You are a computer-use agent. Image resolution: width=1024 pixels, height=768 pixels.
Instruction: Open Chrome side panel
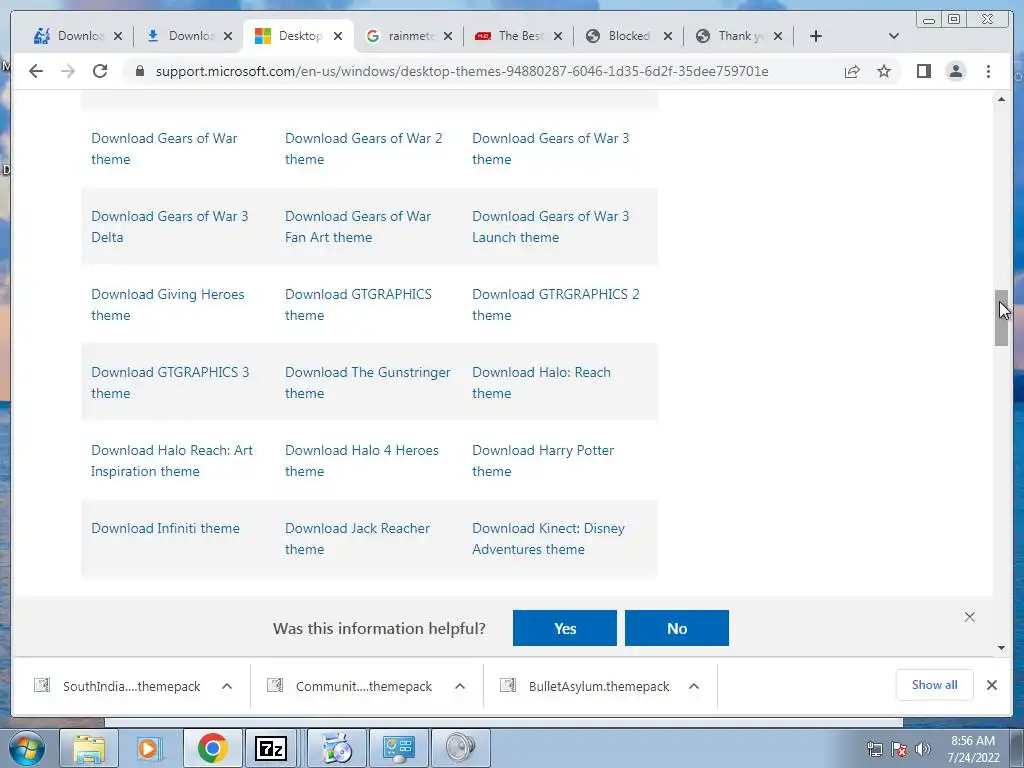click(x=923, y=71)
